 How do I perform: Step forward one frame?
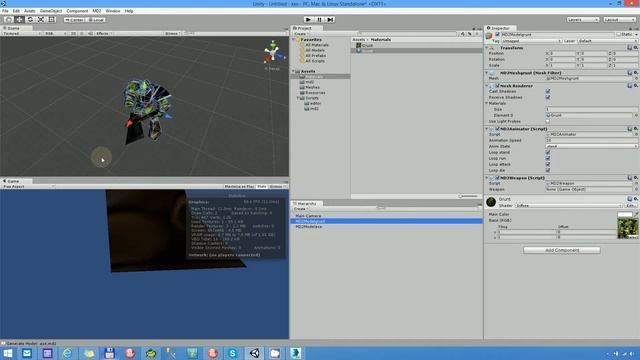[x=331, y=20]
